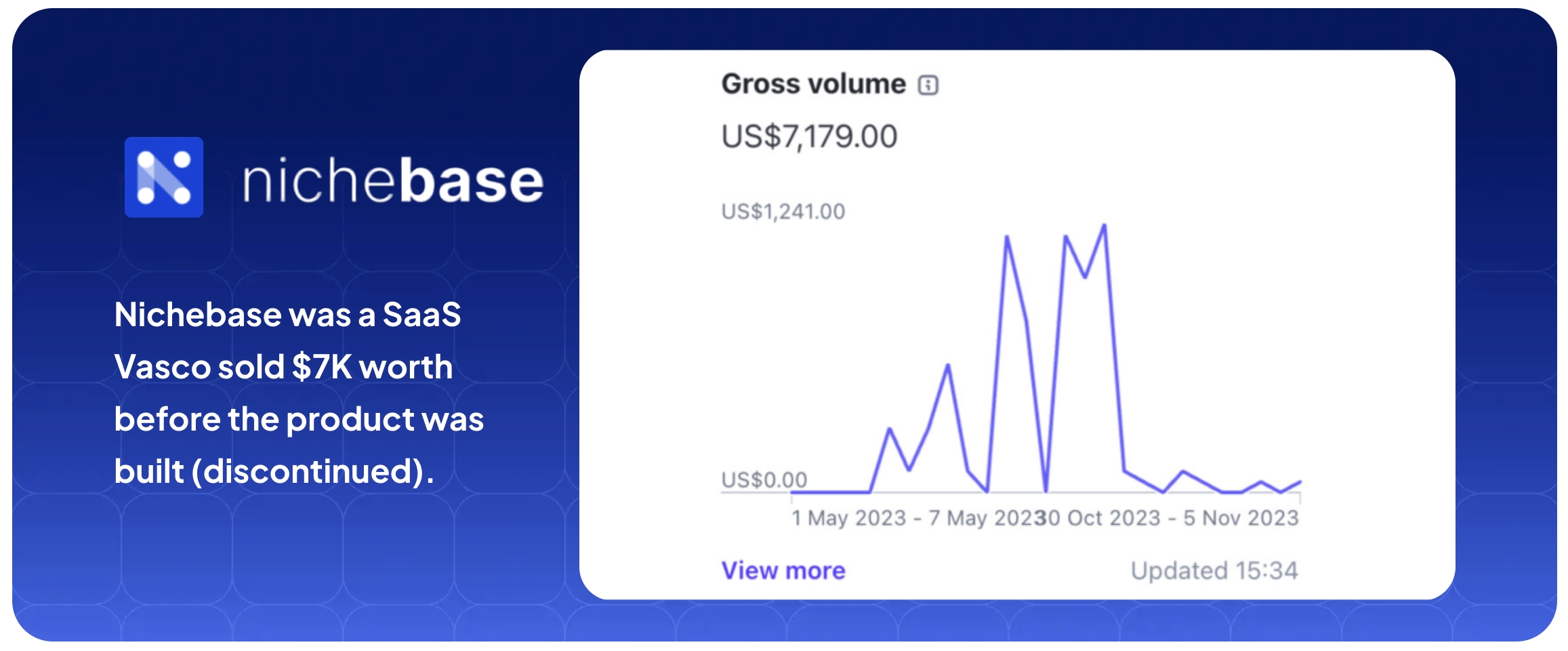Screen dimensions: 1568x651
Task: Click the highest peak on the chart line
Action: click(x=1105, y=226)
